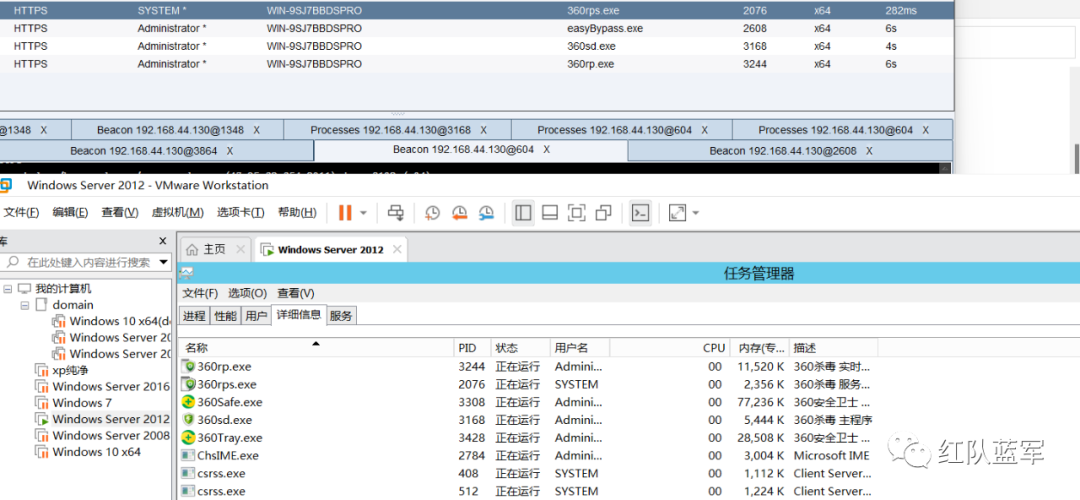Switch VMware to Unity mode
The image size is (1080, 500).
click(603, 213)
